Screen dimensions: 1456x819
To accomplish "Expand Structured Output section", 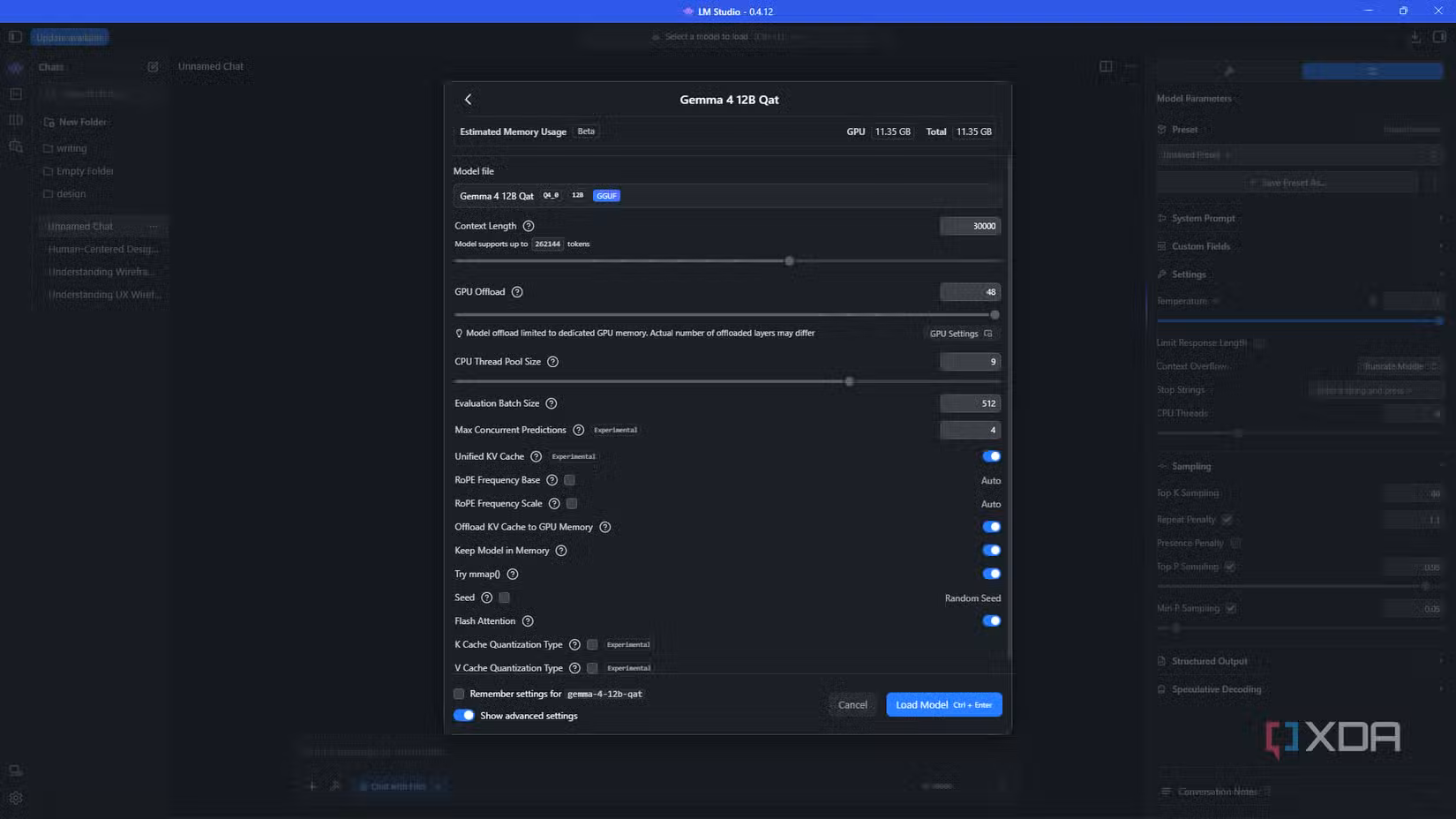I will click(x=1299, y=661).
